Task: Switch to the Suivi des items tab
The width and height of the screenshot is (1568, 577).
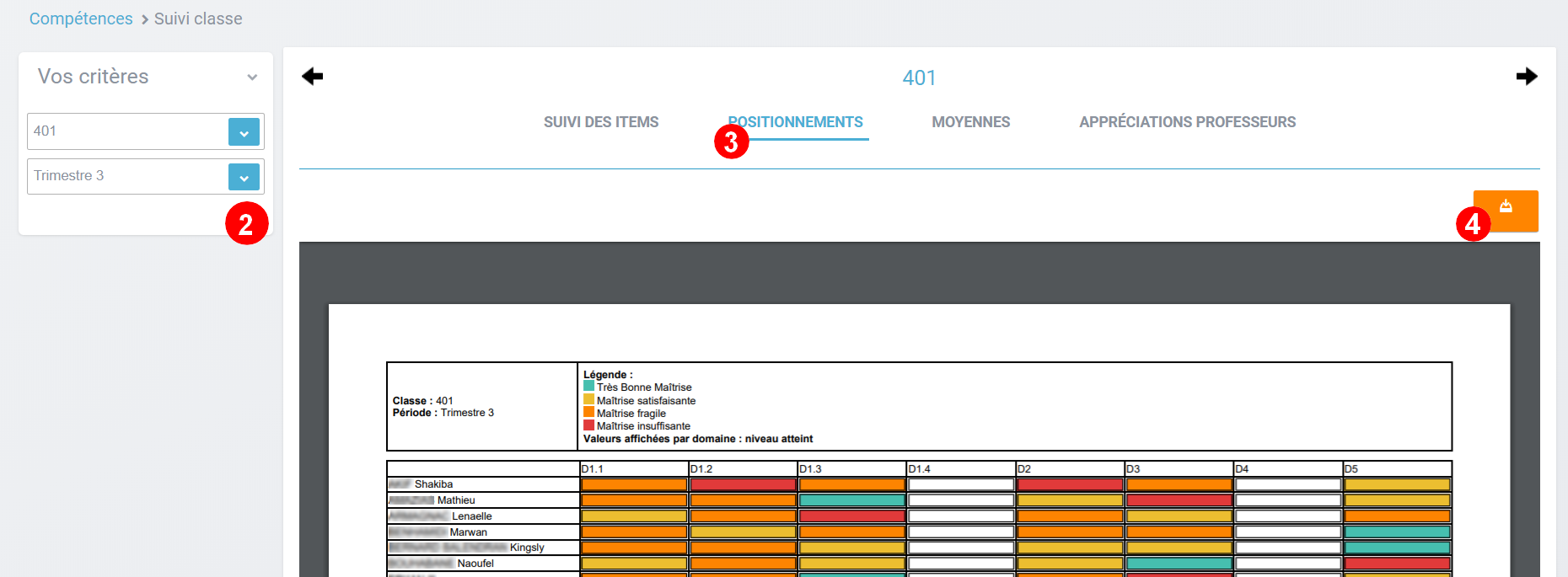Action: coord(601,122)
